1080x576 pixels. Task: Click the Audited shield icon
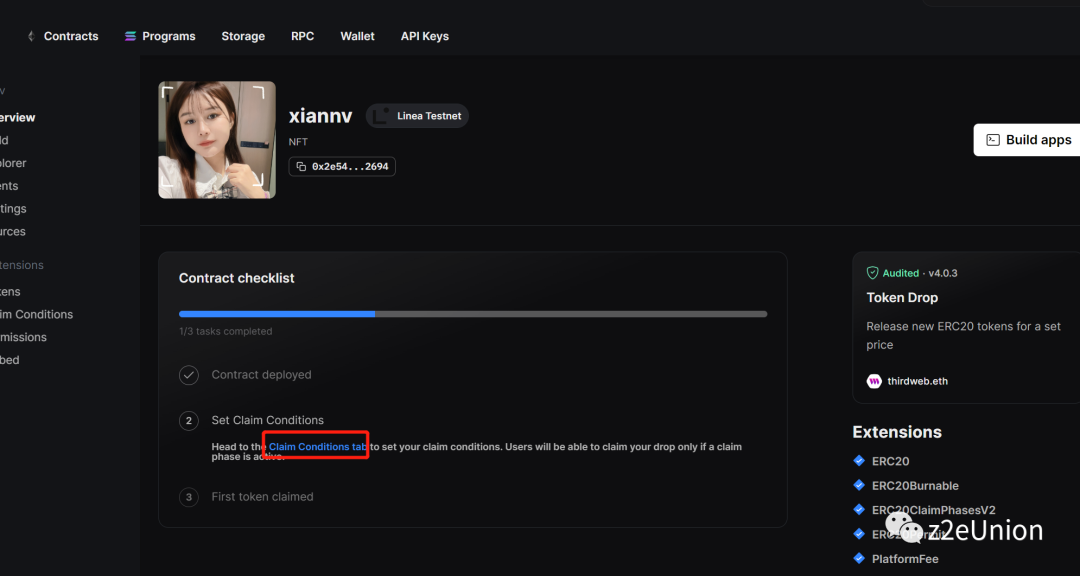[x=872, y=273]
